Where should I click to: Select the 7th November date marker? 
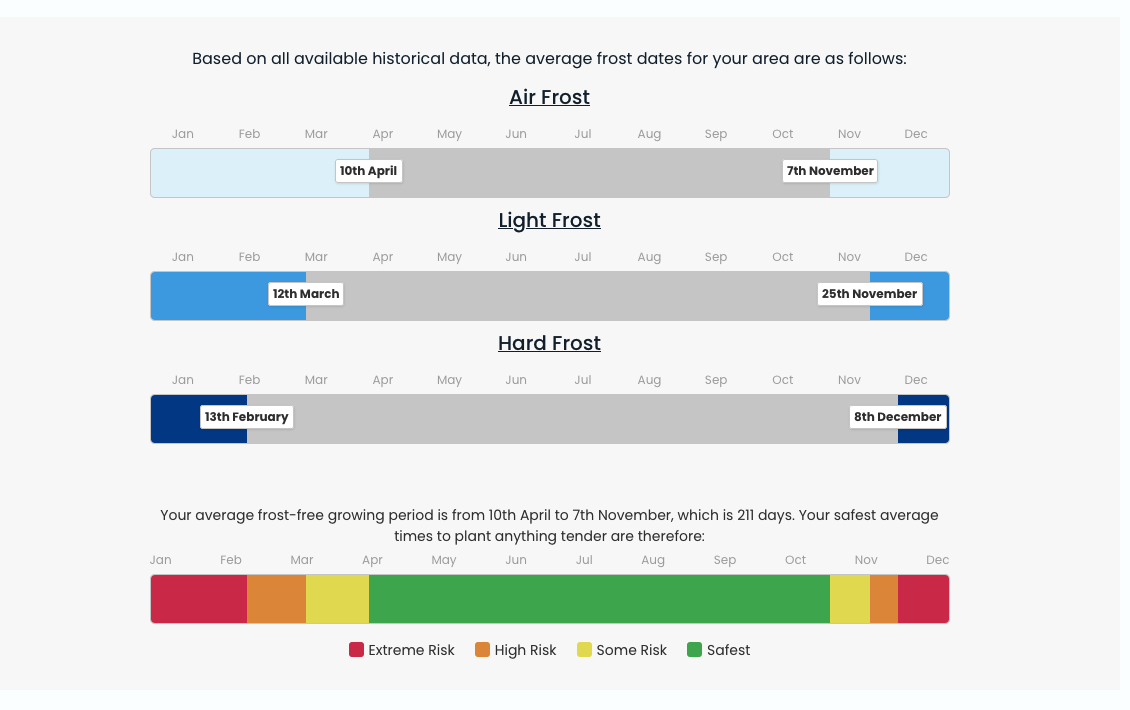[830, 171]
